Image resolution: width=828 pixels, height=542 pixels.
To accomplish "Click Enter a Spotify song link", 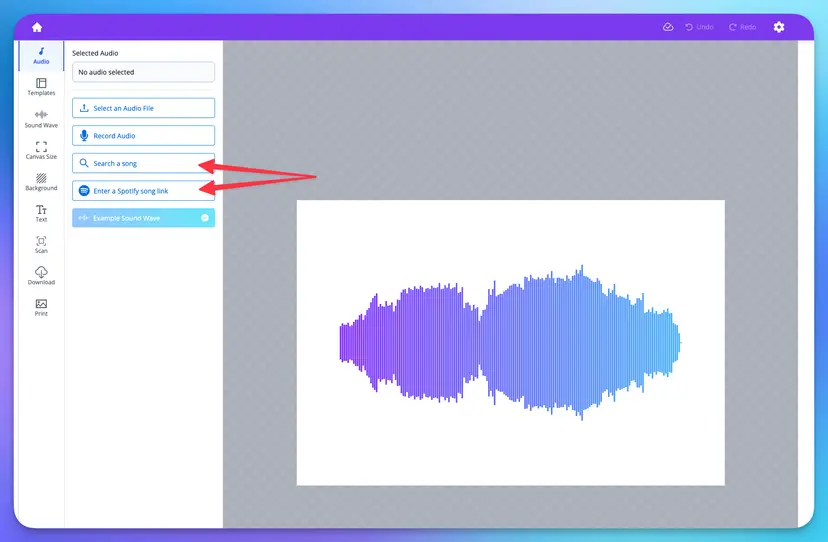I will (x=144, y=191).
